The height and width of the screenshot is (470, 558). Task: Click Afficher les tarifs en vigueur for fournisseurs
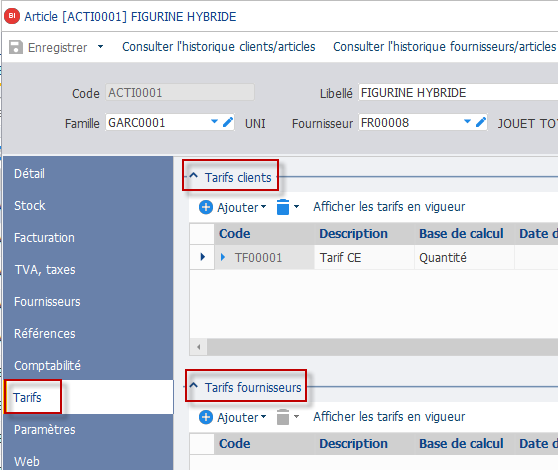(x=389, y=417)
